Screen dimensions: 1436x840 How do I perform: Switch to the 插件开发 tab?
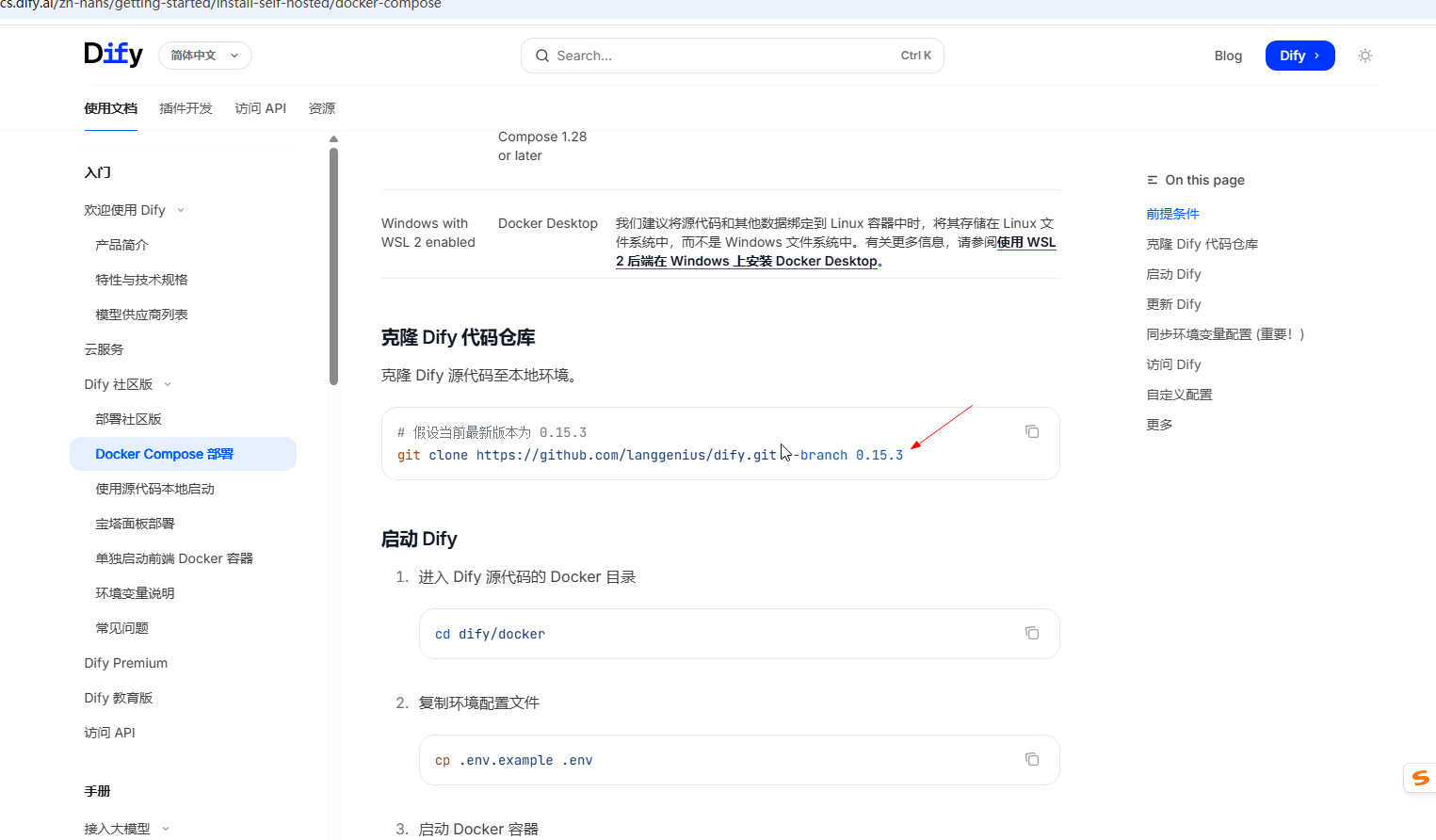186,108
